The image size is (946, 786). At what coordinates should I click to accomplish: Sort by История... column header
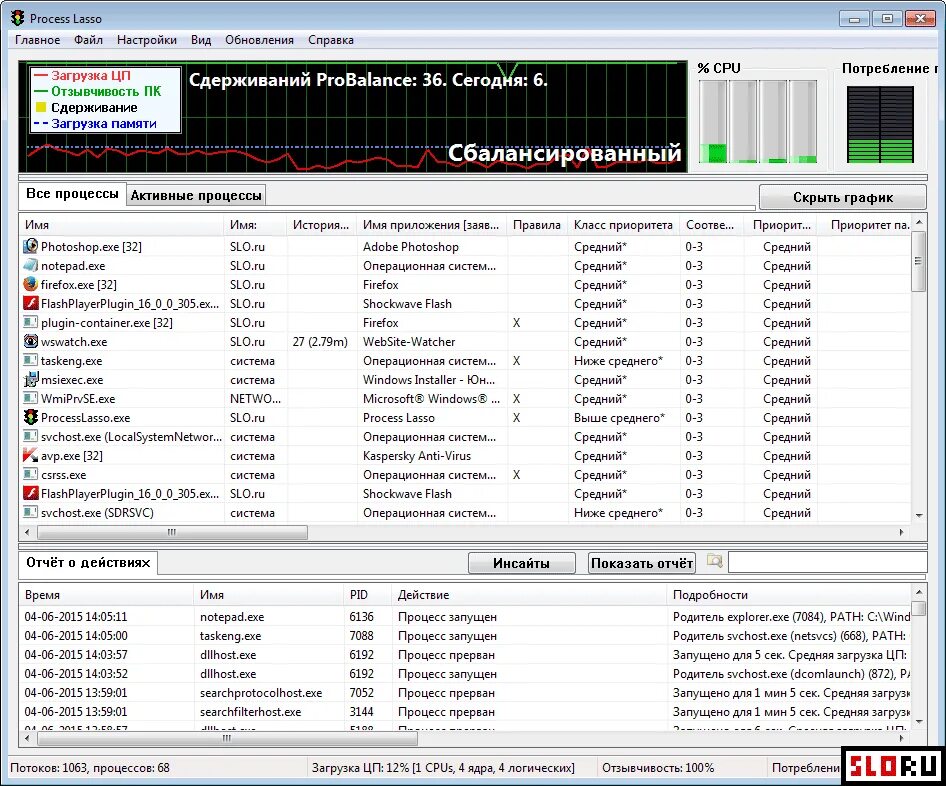pyautogui.click(x=321, y=225)
